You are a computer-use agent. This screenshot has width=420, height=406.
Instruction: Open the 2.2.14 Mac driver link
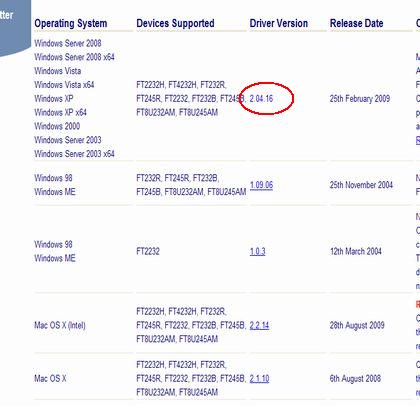point(259,325)
